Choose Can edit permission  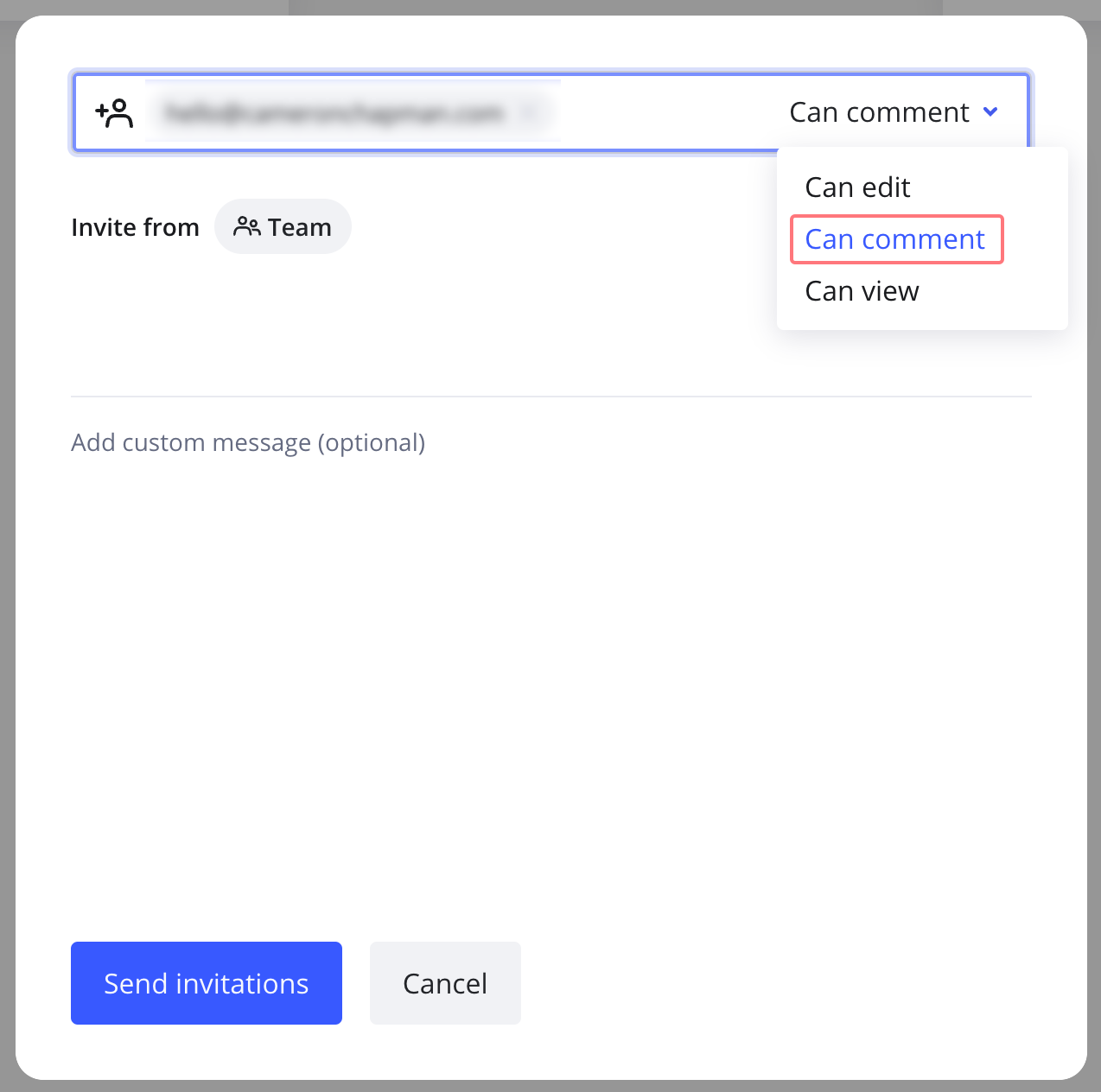coord(857,187)
